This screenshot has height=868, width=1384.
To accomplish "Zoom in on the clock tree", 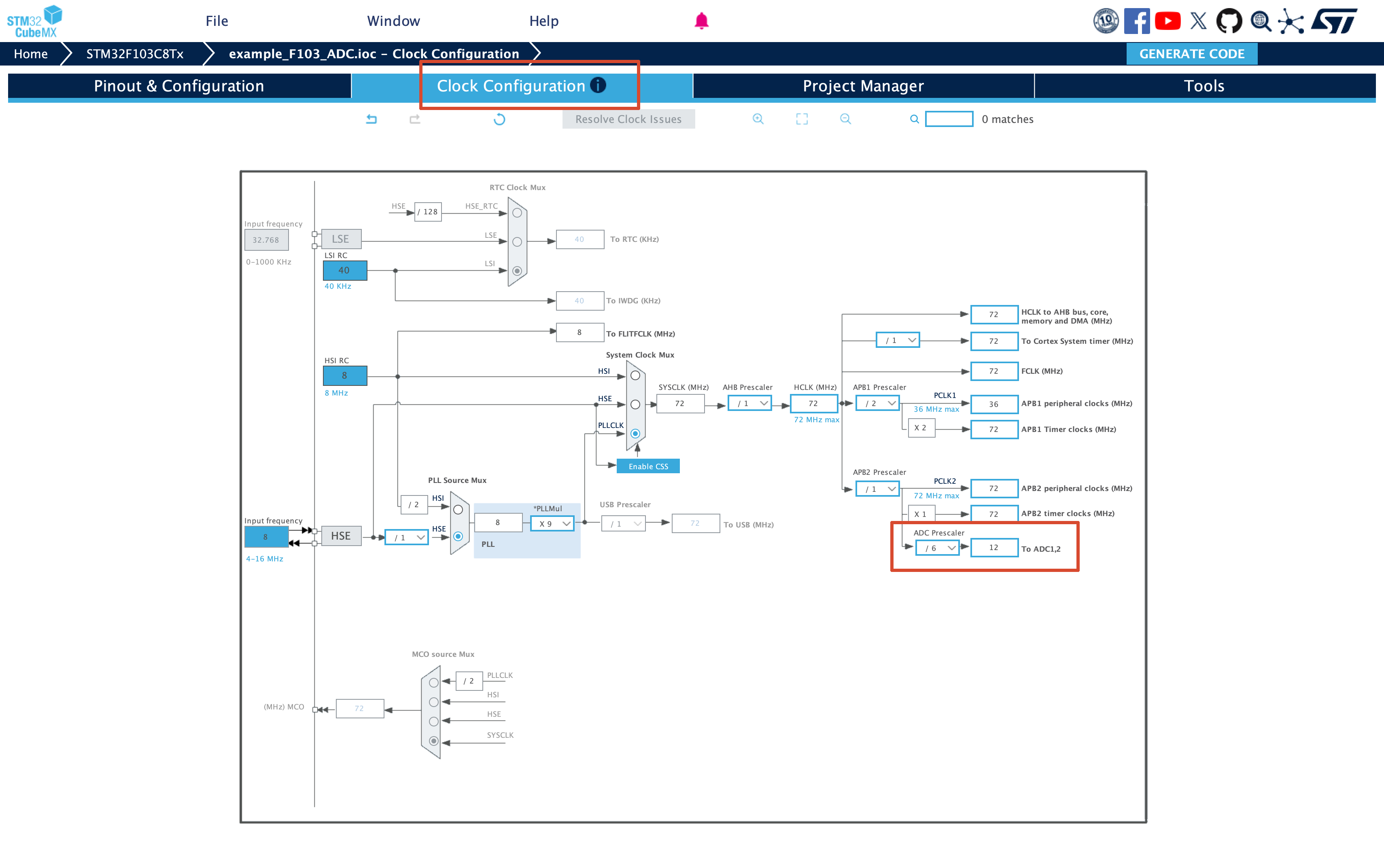I will (758, 119).
